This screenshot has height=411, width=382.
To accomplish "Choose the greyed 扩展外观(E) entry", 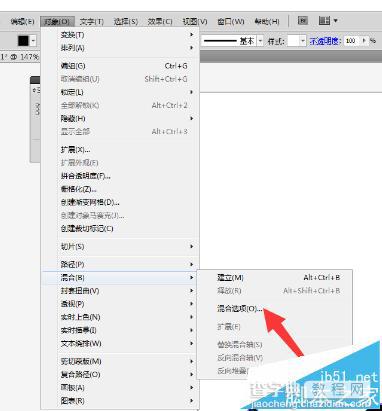I will (120, 163).
